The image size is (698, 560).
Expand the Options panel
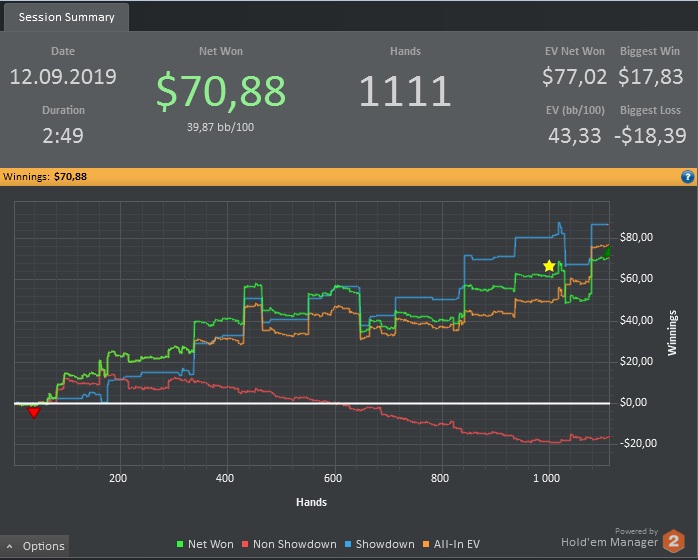click(x=35, y=546)
